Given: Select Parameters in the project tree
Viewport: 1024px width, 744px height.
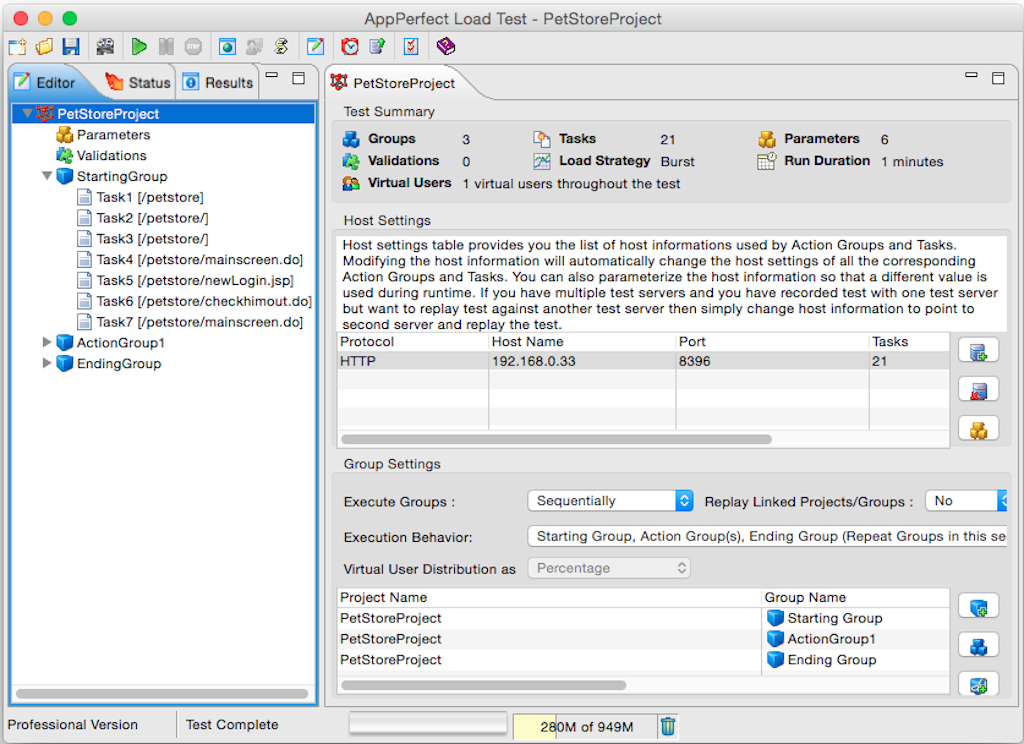Looking at the screenshot, I should pyautogui.click(x=113, y=135).
